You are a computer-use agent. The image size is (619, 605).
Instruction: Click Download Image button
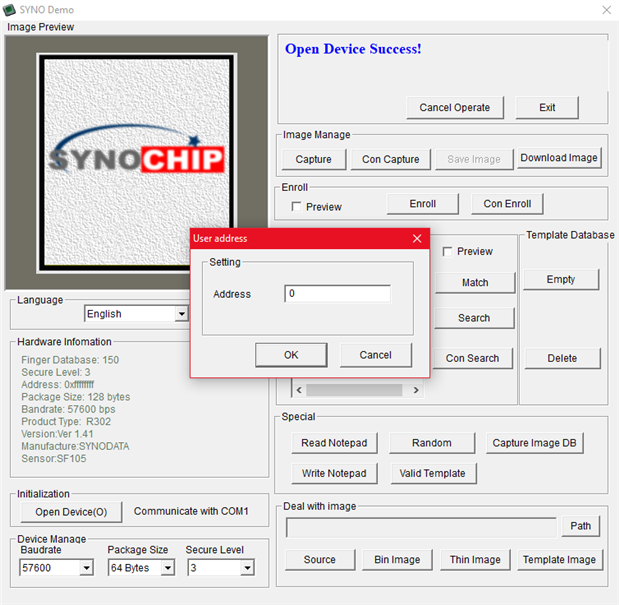559,157
